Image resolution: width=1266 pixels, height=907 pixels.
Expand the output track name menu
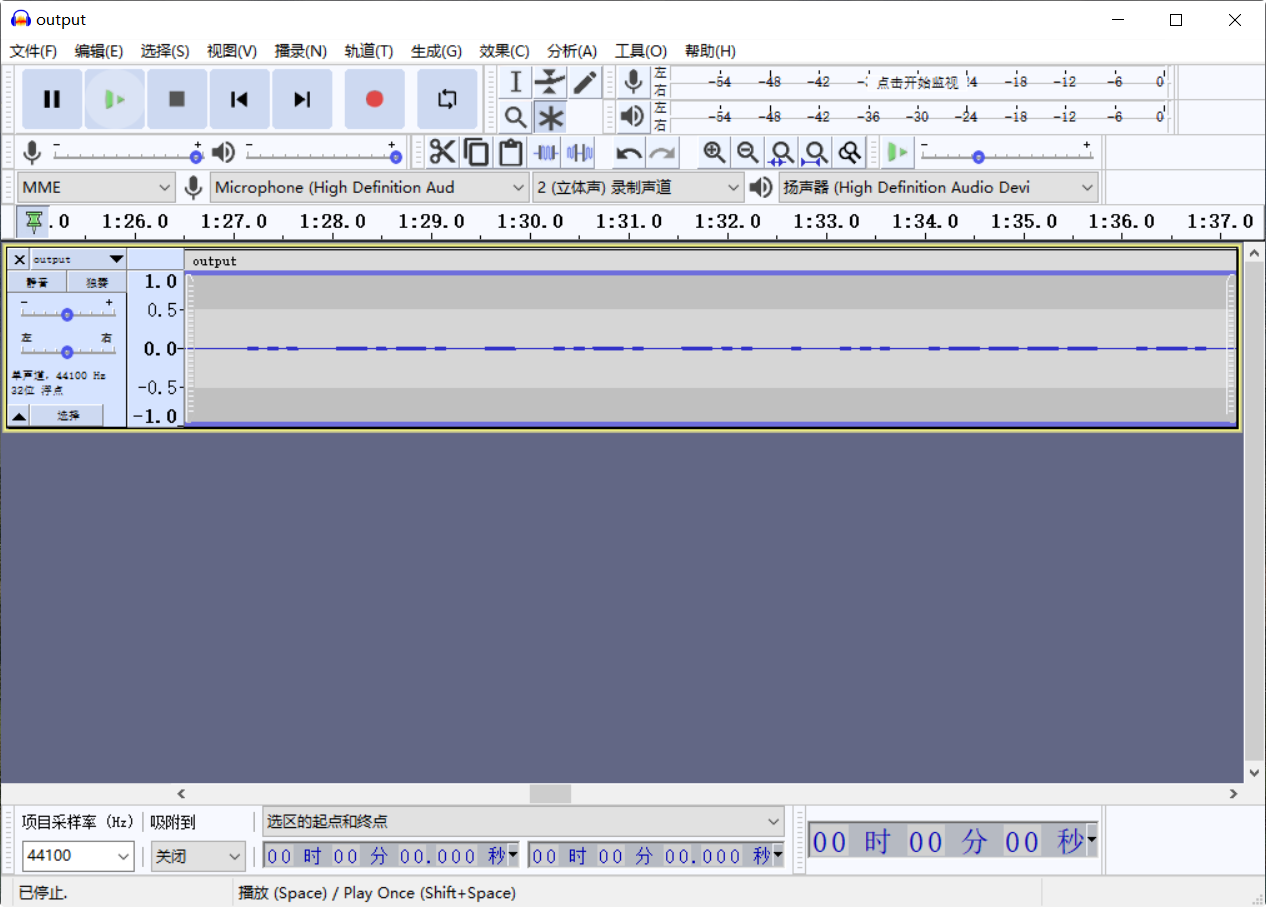116,259
